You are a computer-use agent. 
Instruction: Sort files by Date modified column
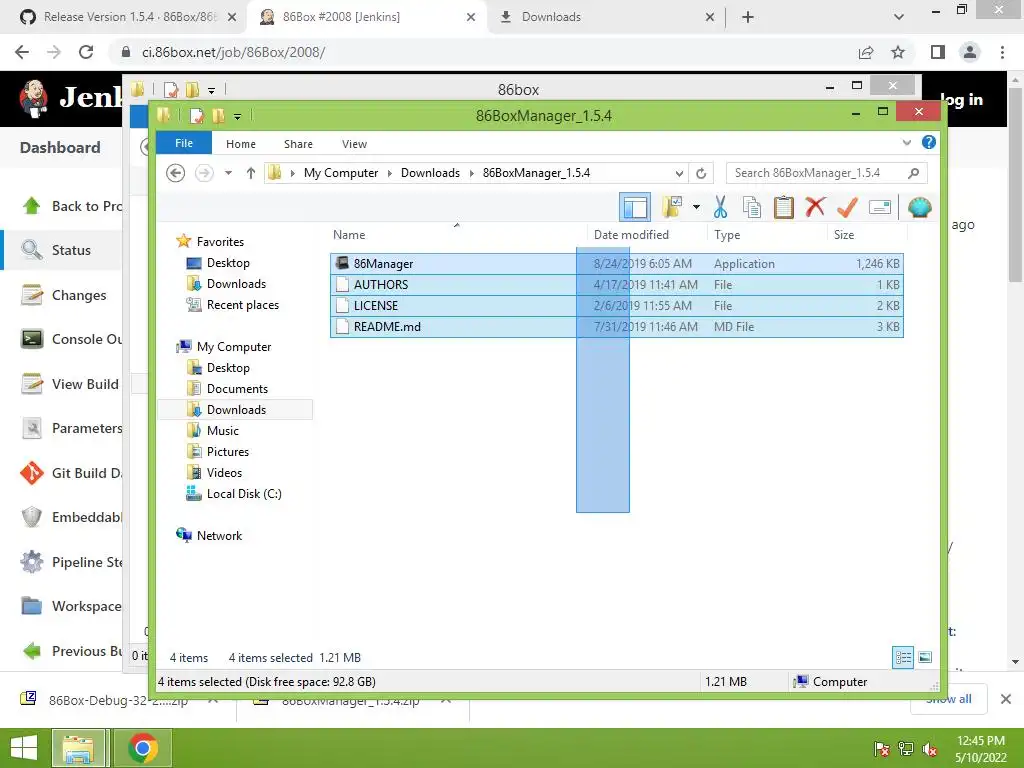pos(632,234)
